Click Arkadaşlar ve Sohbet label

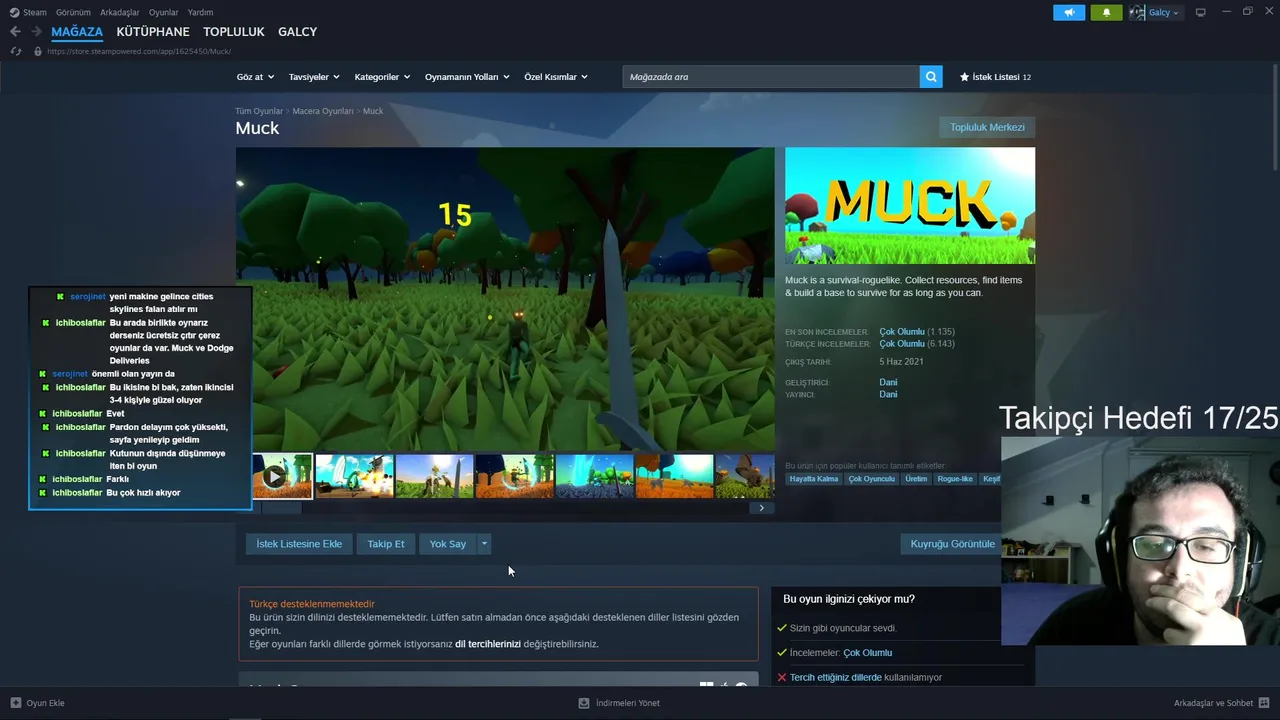[x=1214, y=703]
